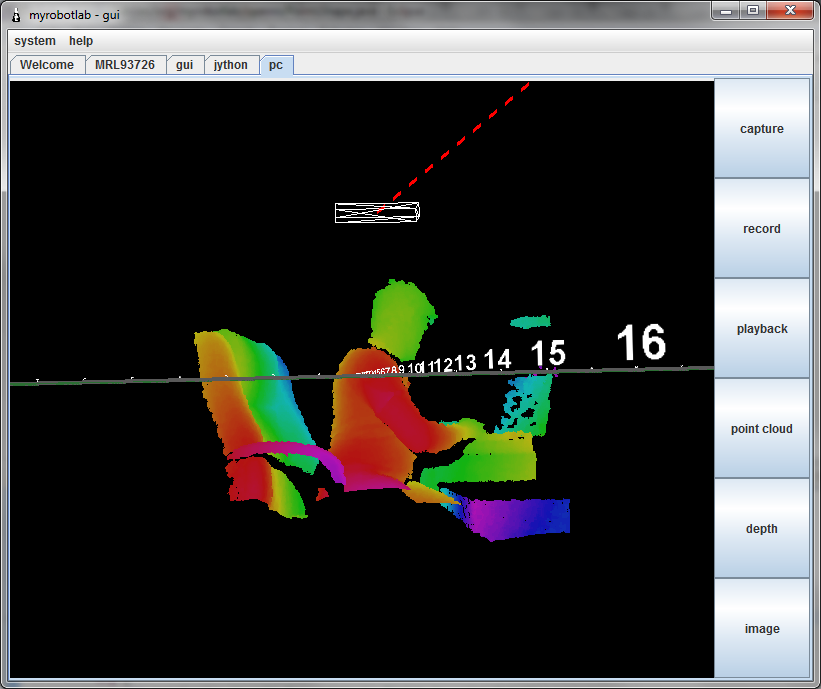Image resolution: width=821 pixels, height=689 pixels.
Task: Open the help menu
Action: click(81, 41)
